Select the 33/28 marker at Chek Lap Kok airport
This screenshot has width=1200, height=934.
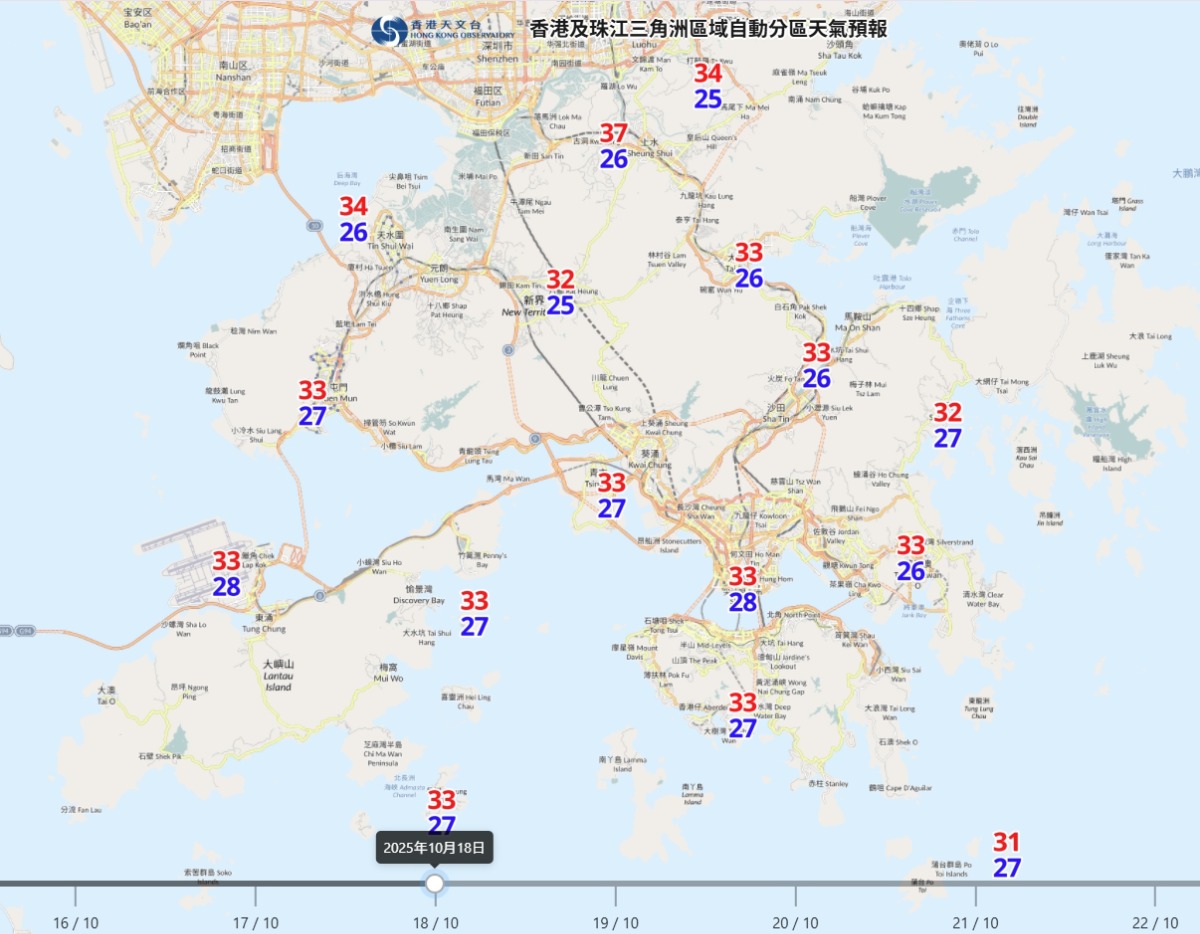tap(227, 575)
